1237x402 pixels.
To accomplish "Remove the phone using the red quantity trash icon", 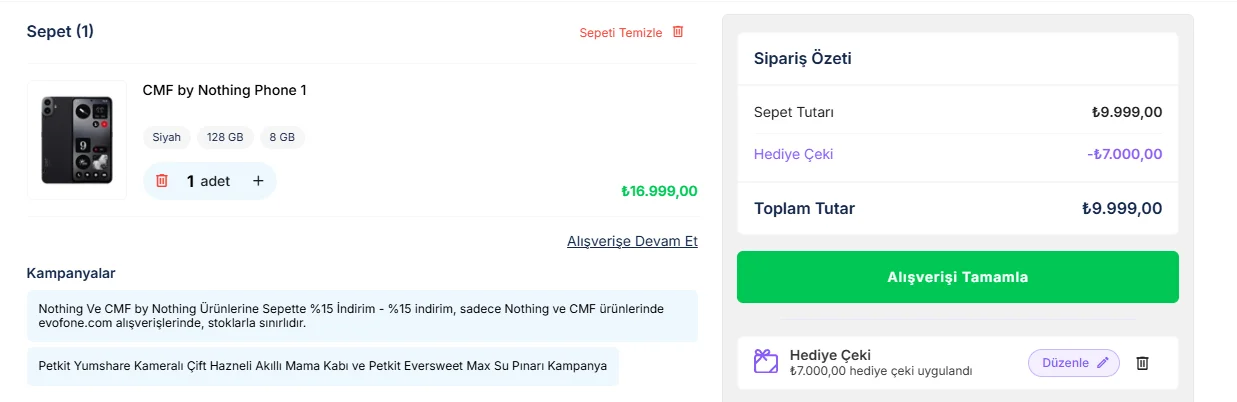I will click(162, 181).
